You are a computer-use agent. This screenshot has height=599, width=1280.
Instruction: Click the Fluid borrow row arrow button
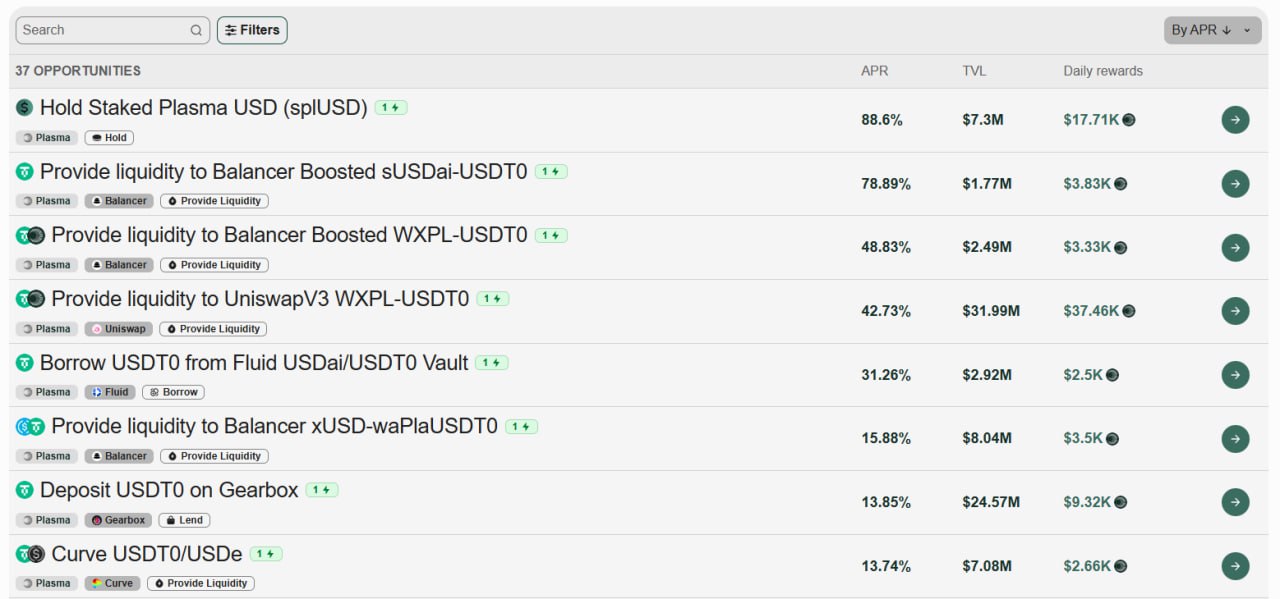point(1235,375)
